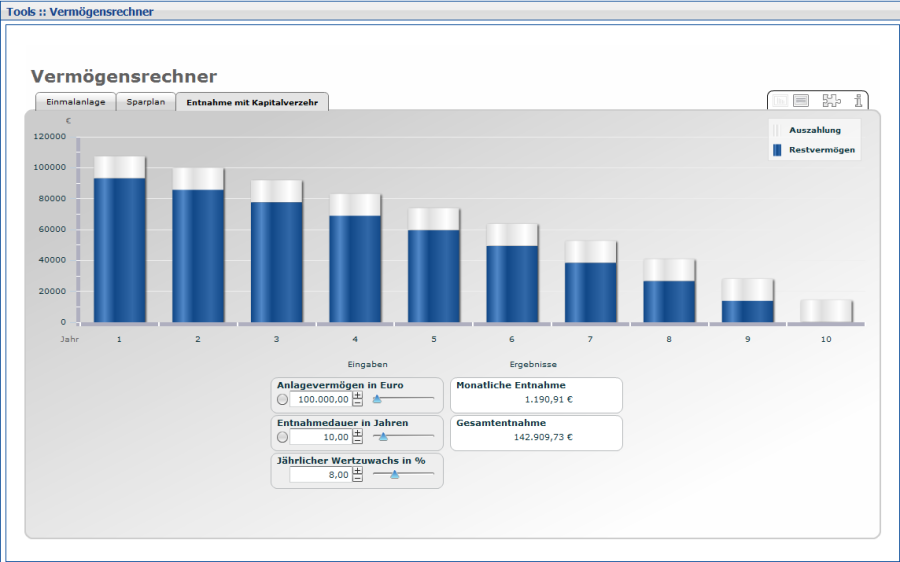Increase Anlagevermögen with plus stepper

click(x=358, y=395)
